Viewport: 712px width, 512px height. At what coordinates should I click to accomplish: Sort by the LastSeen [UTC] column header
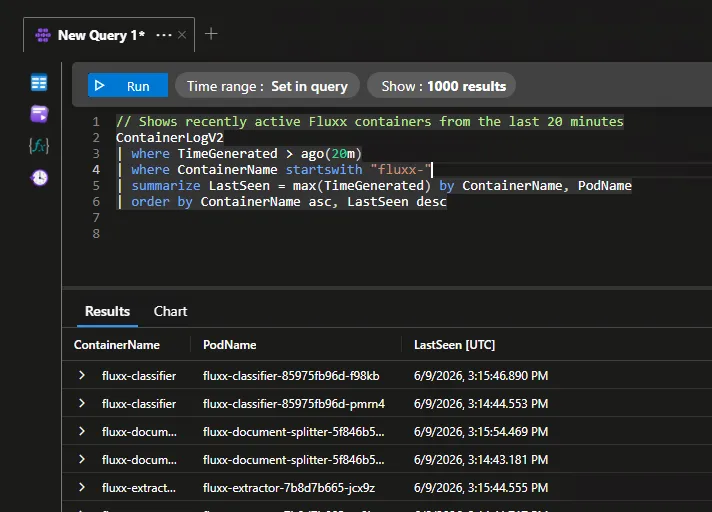(x=454, y=345)
